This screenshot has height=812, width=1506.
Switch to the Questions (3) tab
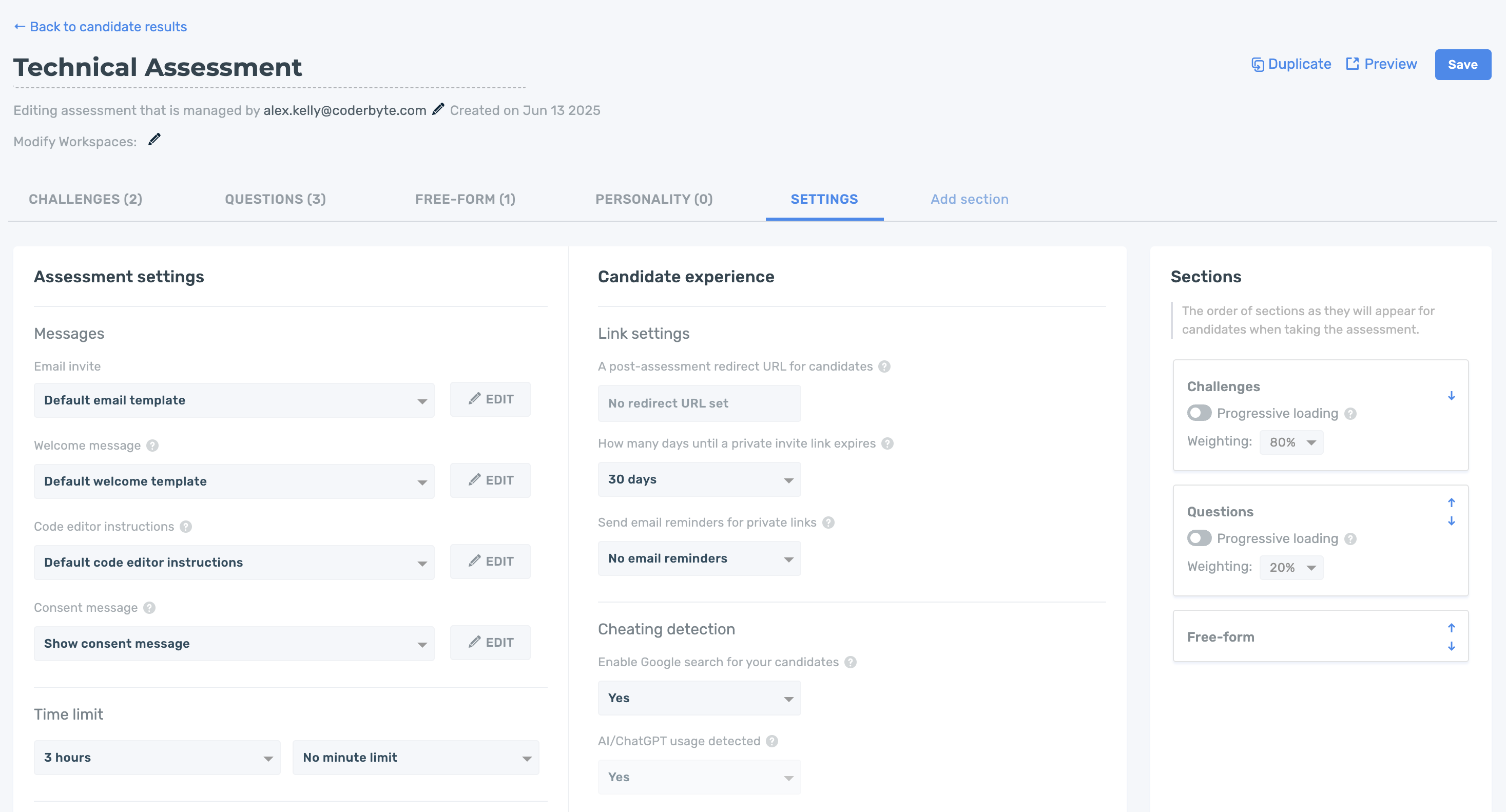[275, 199]
